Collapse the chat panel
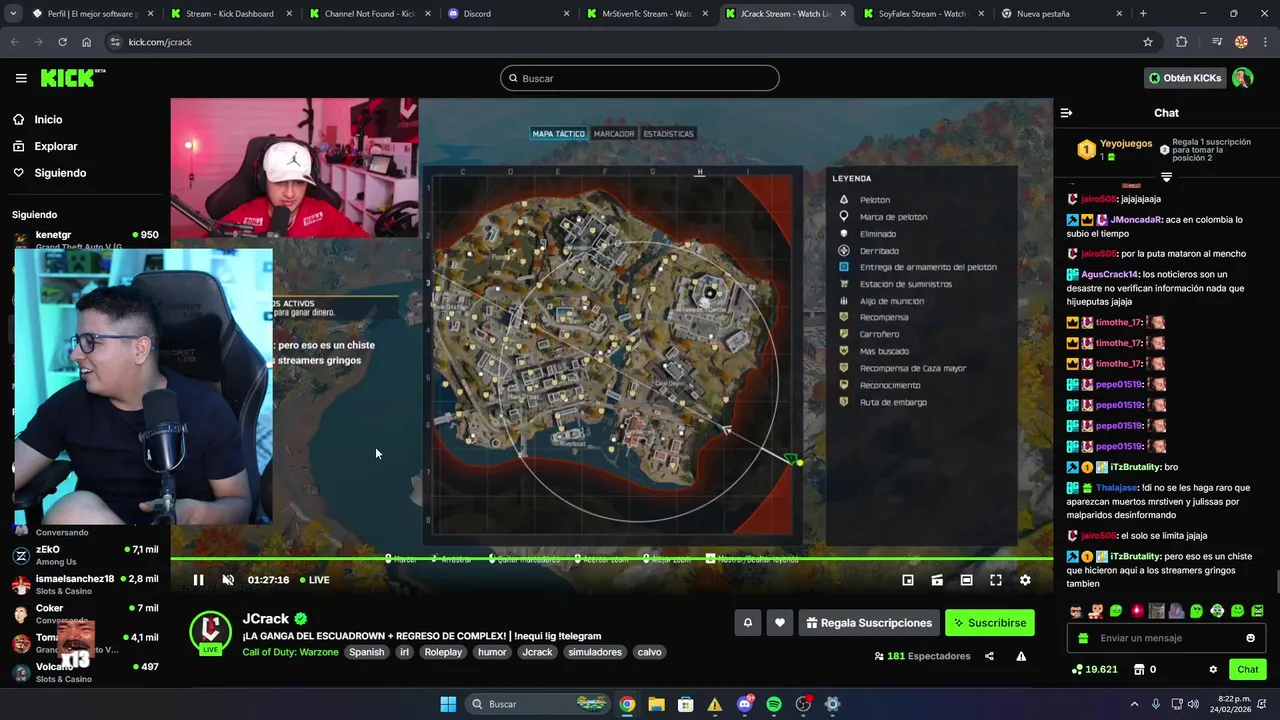The height and width of the screenshot is (720, 1280). tap(1066, 113)
